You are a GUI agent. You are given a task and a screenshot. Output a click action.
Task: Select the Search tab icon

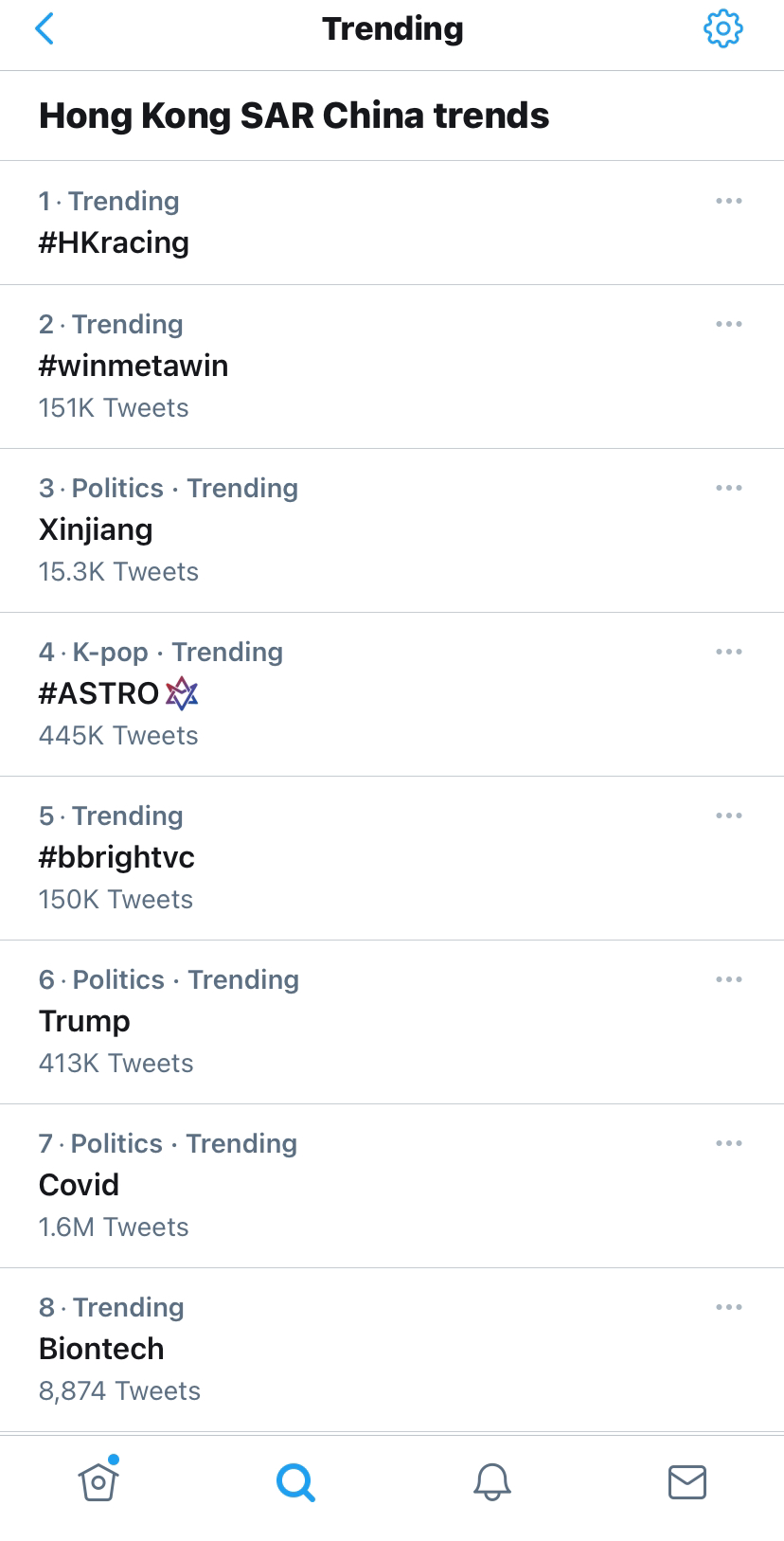[x=295, y=1482]
